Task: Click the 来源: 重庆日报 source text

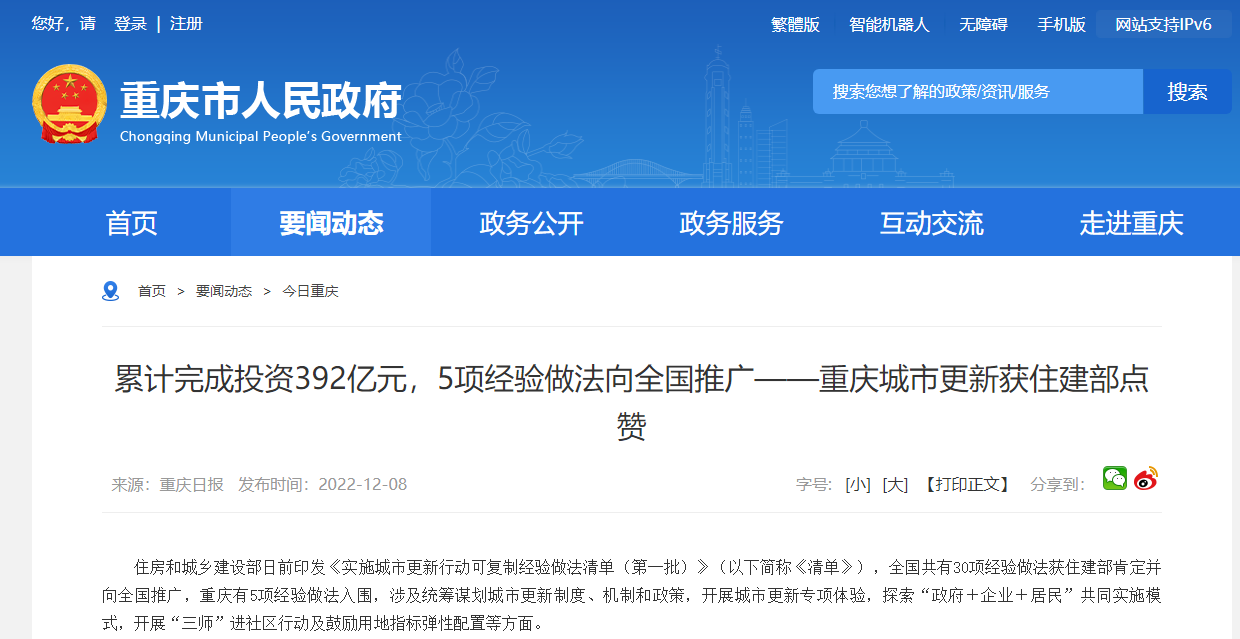Action: 168,485
